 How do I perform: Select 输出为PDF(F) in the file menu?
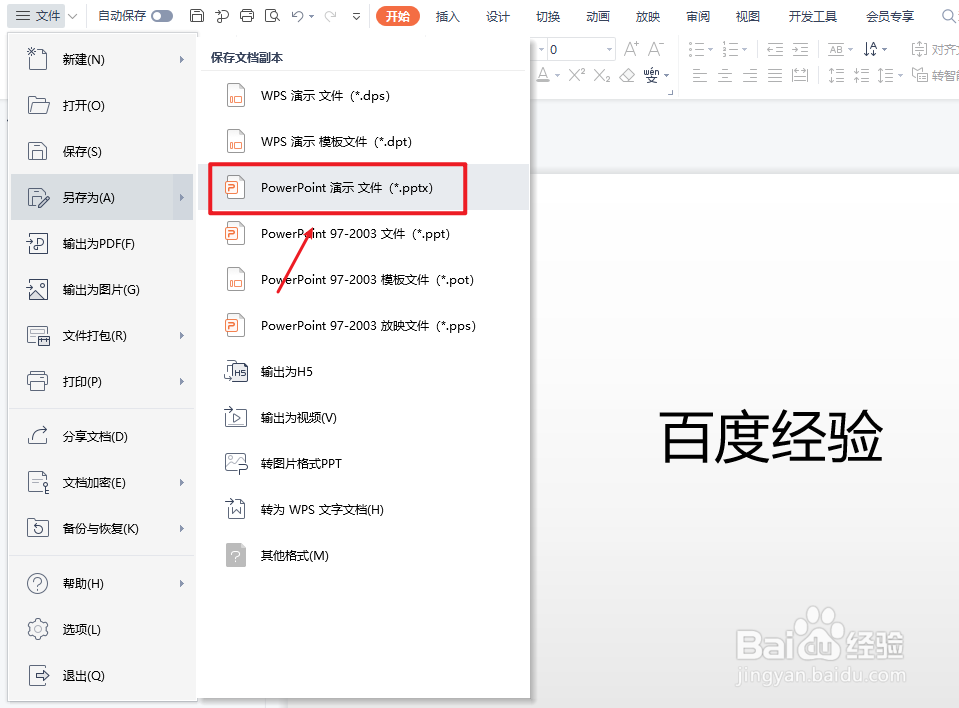pyautogui.click(x=102, y=243)
